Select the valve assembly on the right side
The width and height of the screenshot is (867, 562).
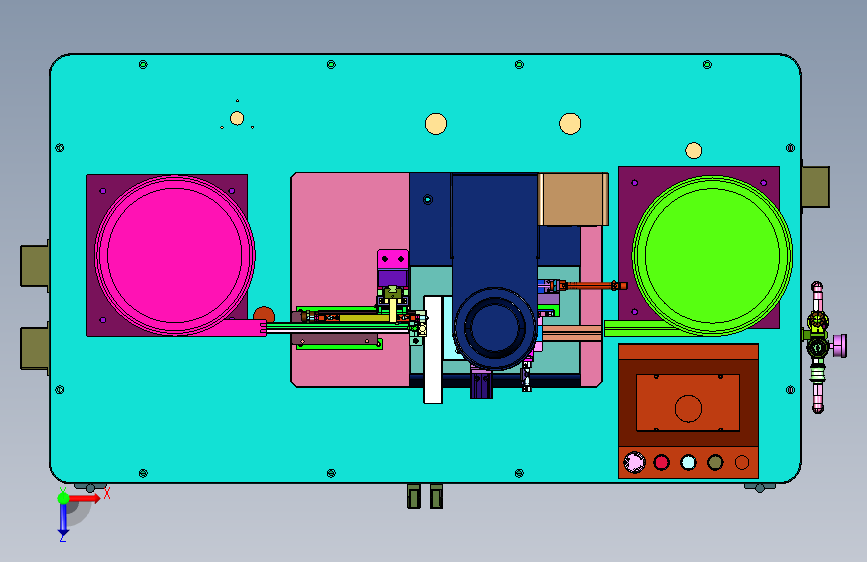[x=819, y=347]
